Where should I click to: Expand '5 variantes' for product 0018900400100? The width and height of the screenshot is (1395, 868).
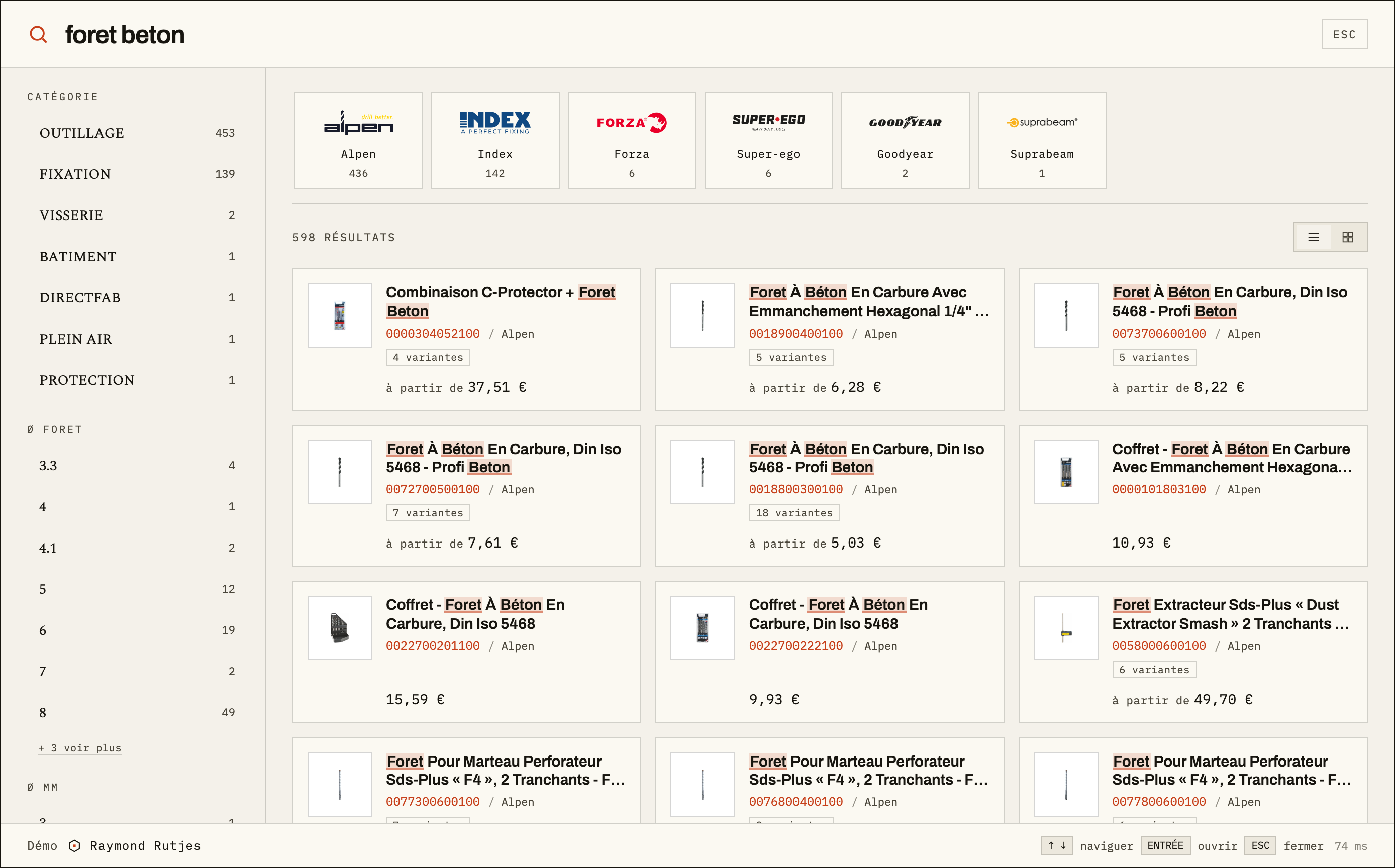[791, 357]
